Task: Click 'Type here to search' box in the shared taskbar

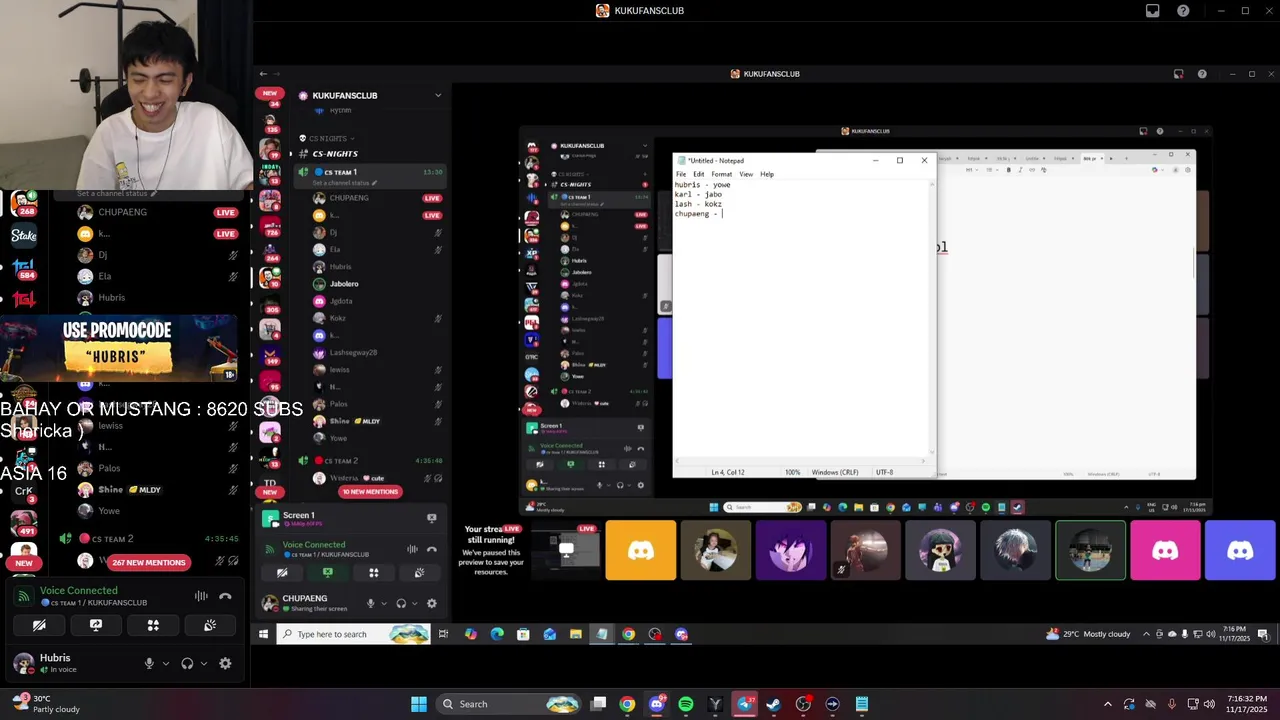Action: [353, 634]
